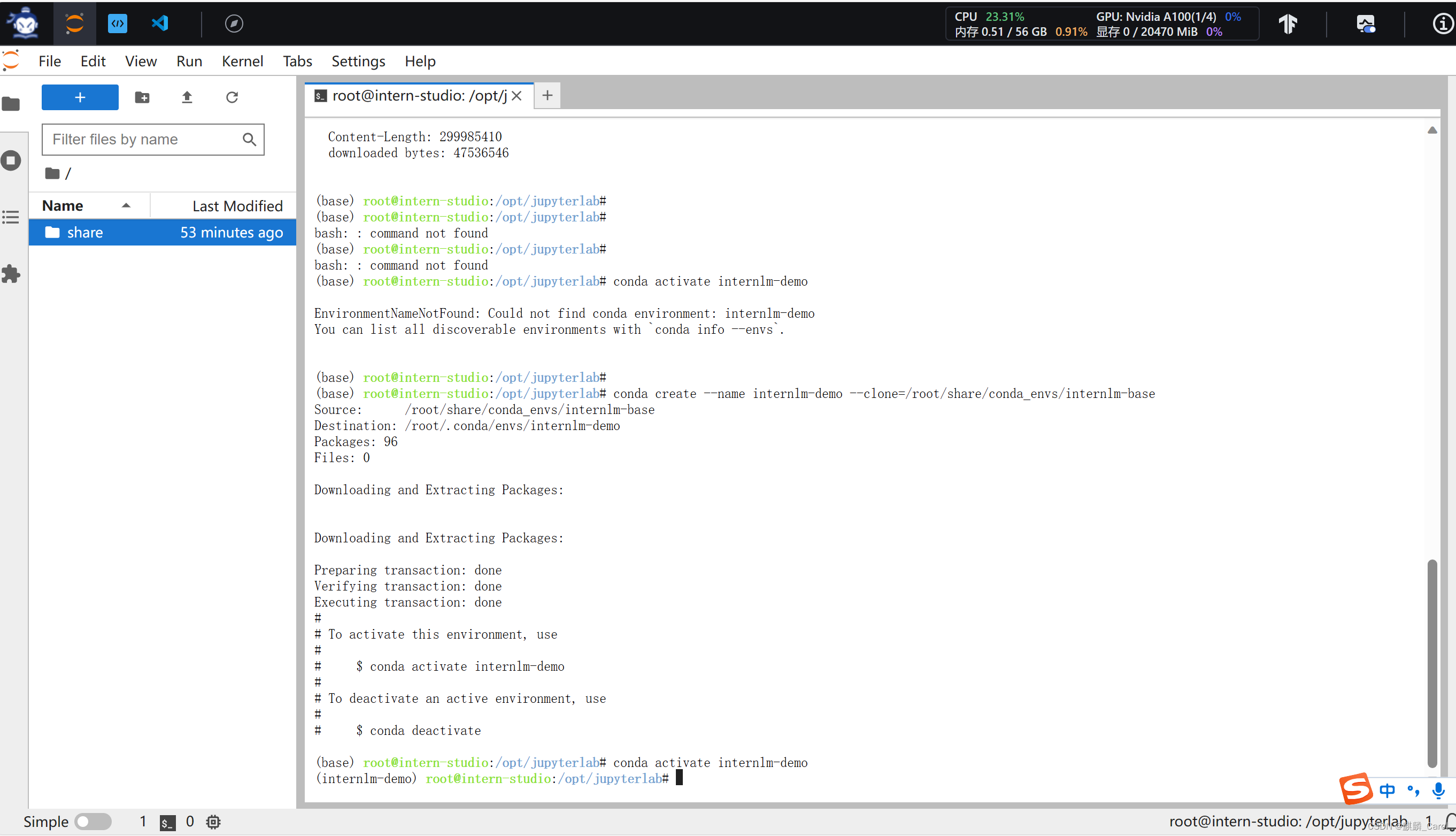Open the Table of Contents sidebar panel
Viewport: 1456px width, 836px height.
(11, 217)
